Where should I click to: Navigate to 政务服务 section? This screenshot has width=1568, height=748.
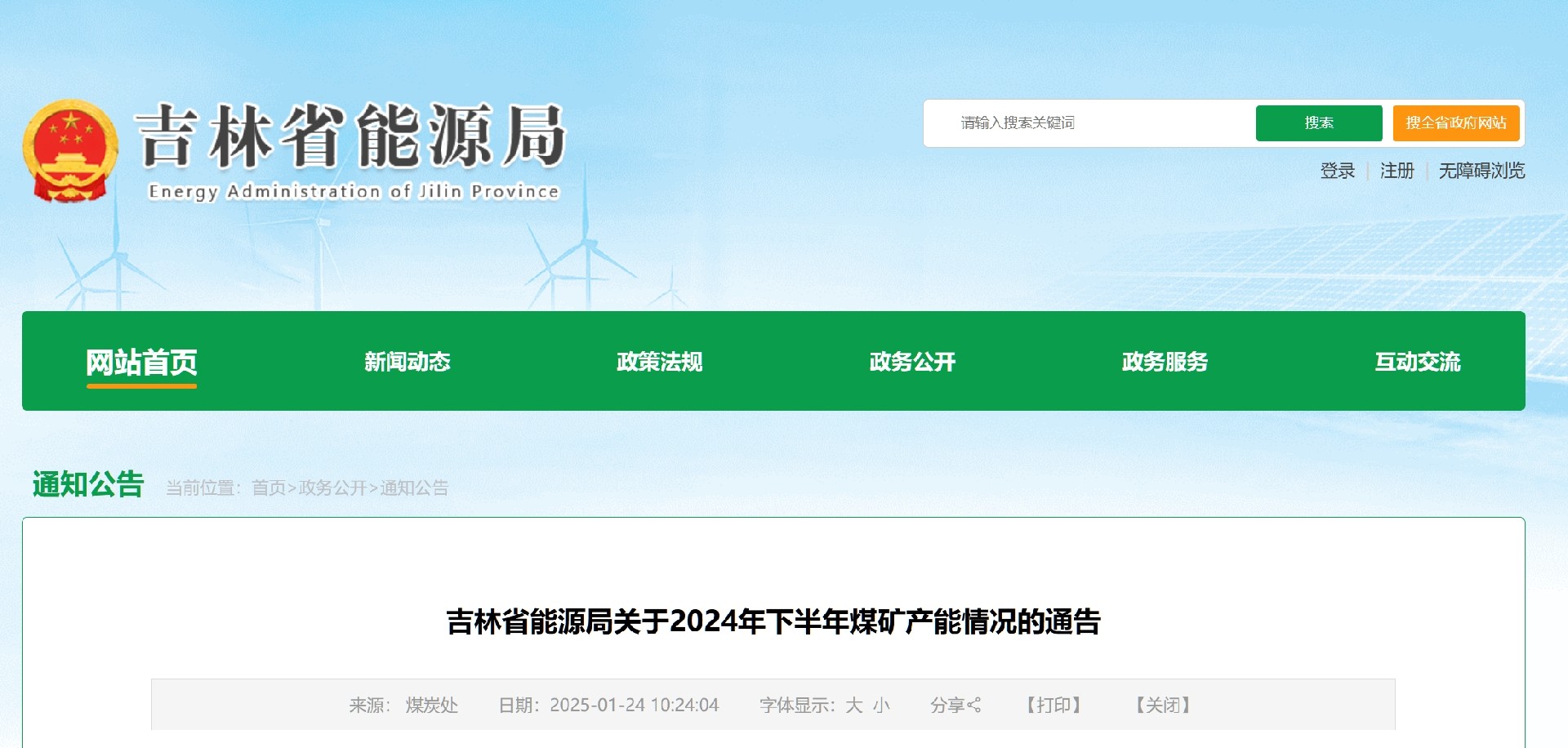click(1165, 362)
